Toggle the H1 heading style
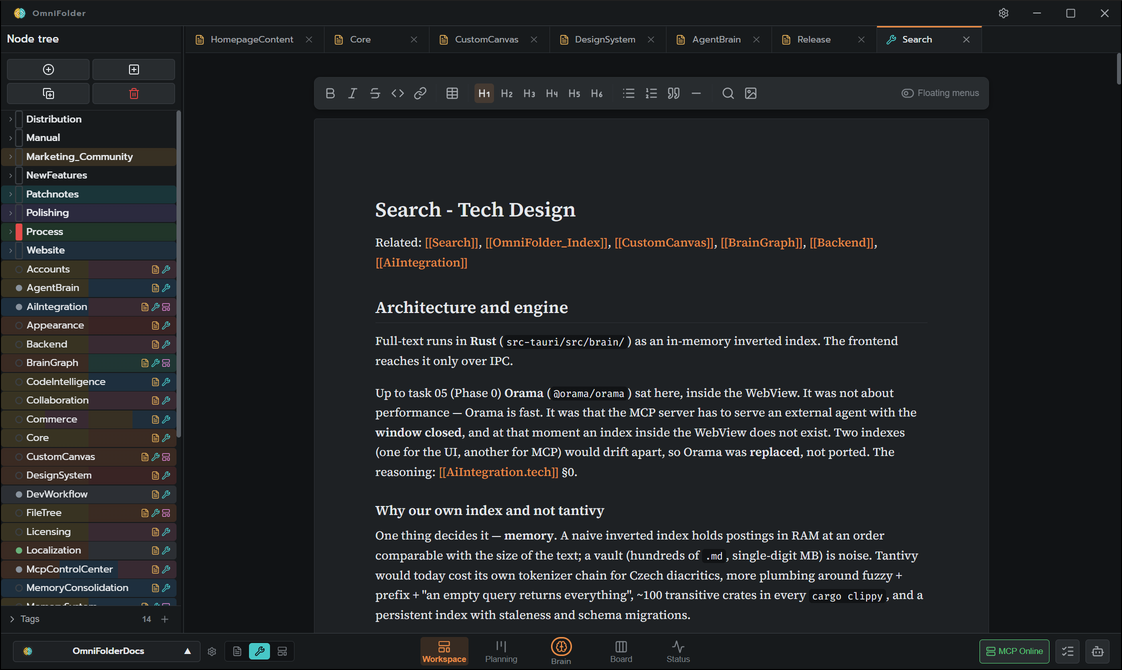This screenshot has height=670, width=1122. pyautogui.click(x=484, y=93)
